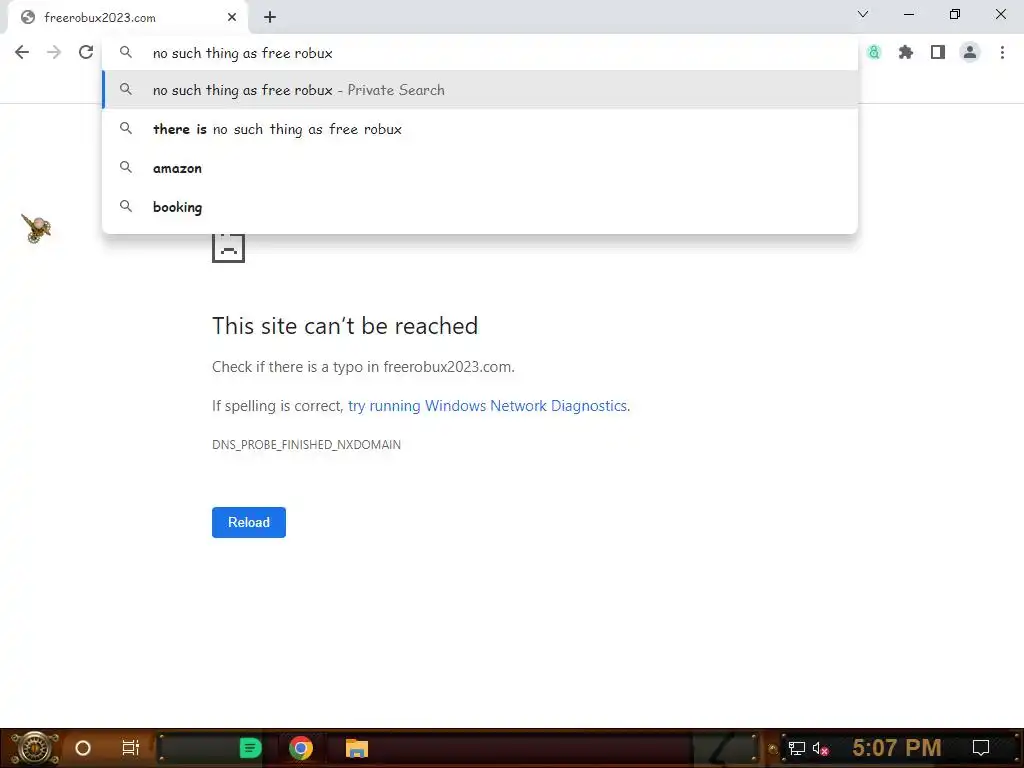Toggle the browser side panel icon
The height and width of the screenshot is (768, 1024).
click(938, 52)
